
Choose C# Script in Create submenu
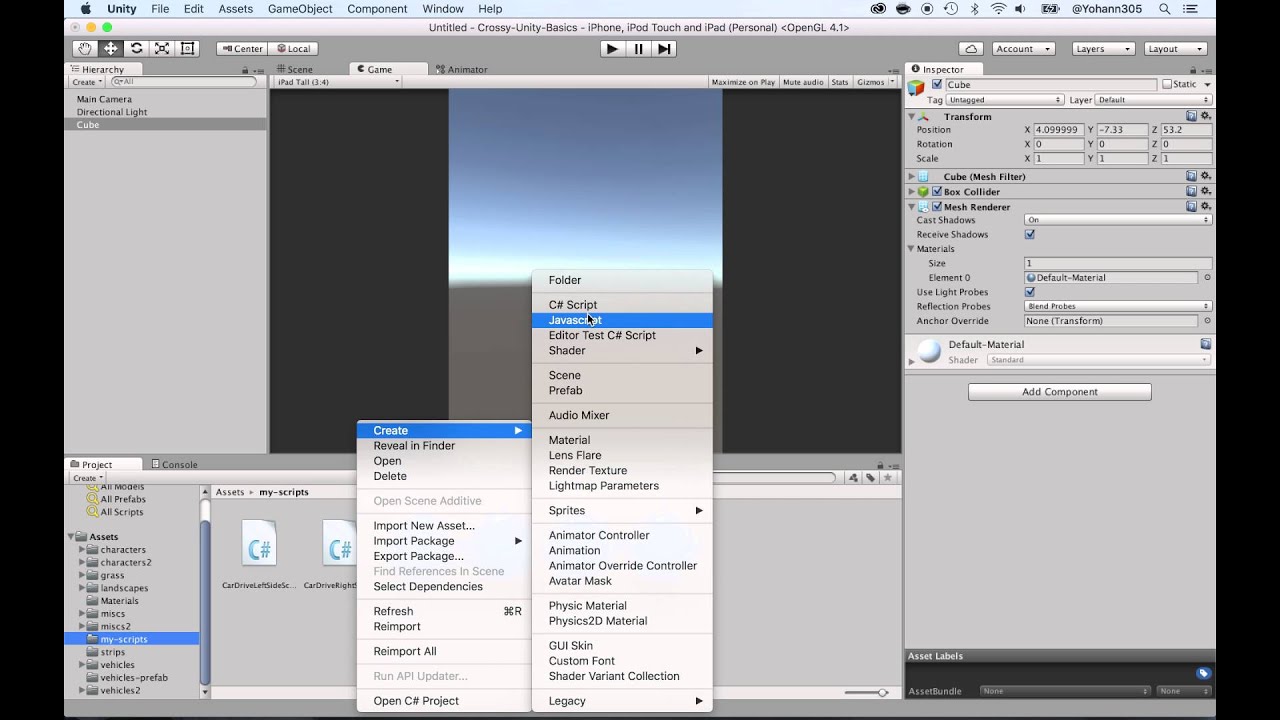tap(622, 305)
